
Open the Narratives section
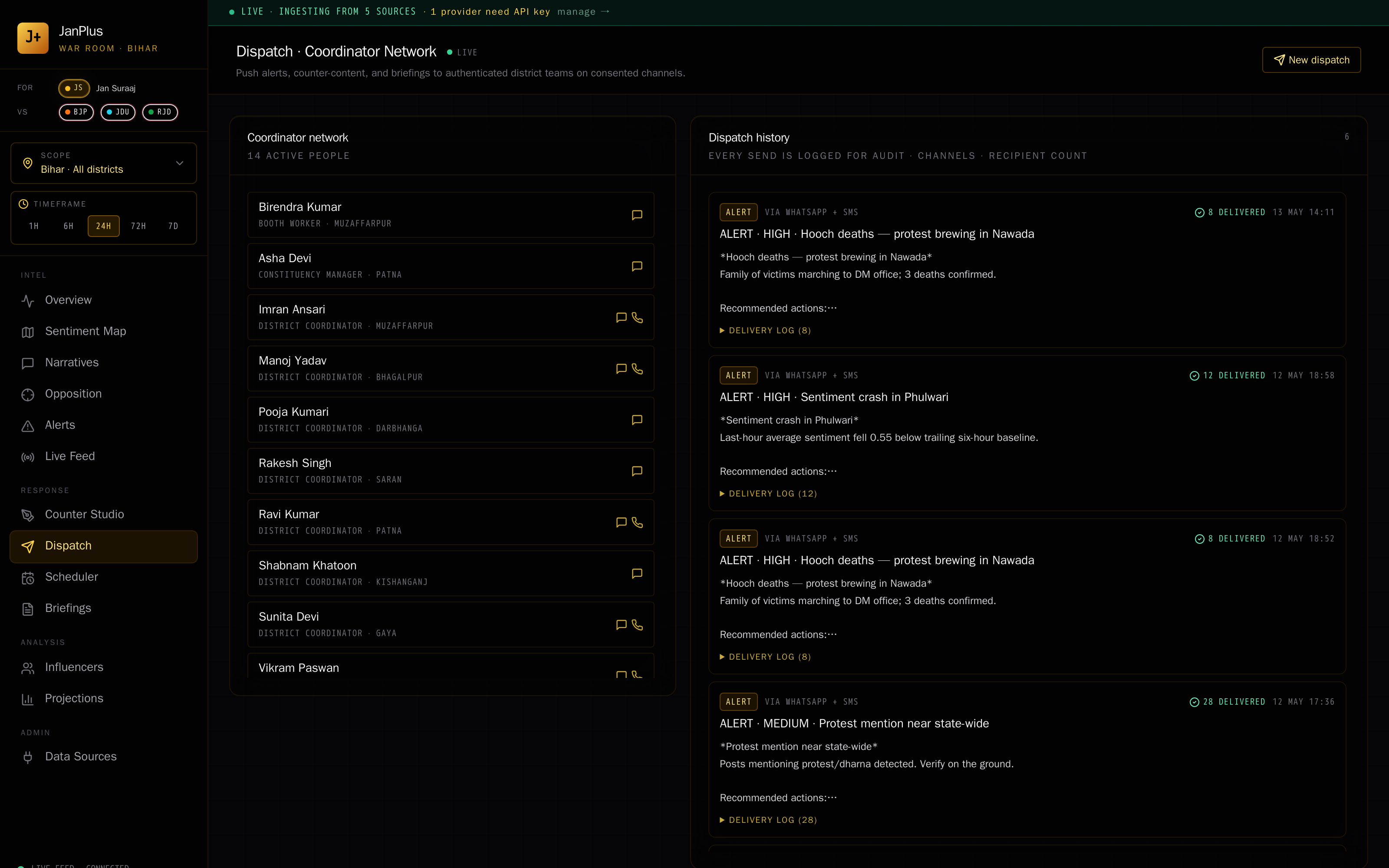click(103, 362)
